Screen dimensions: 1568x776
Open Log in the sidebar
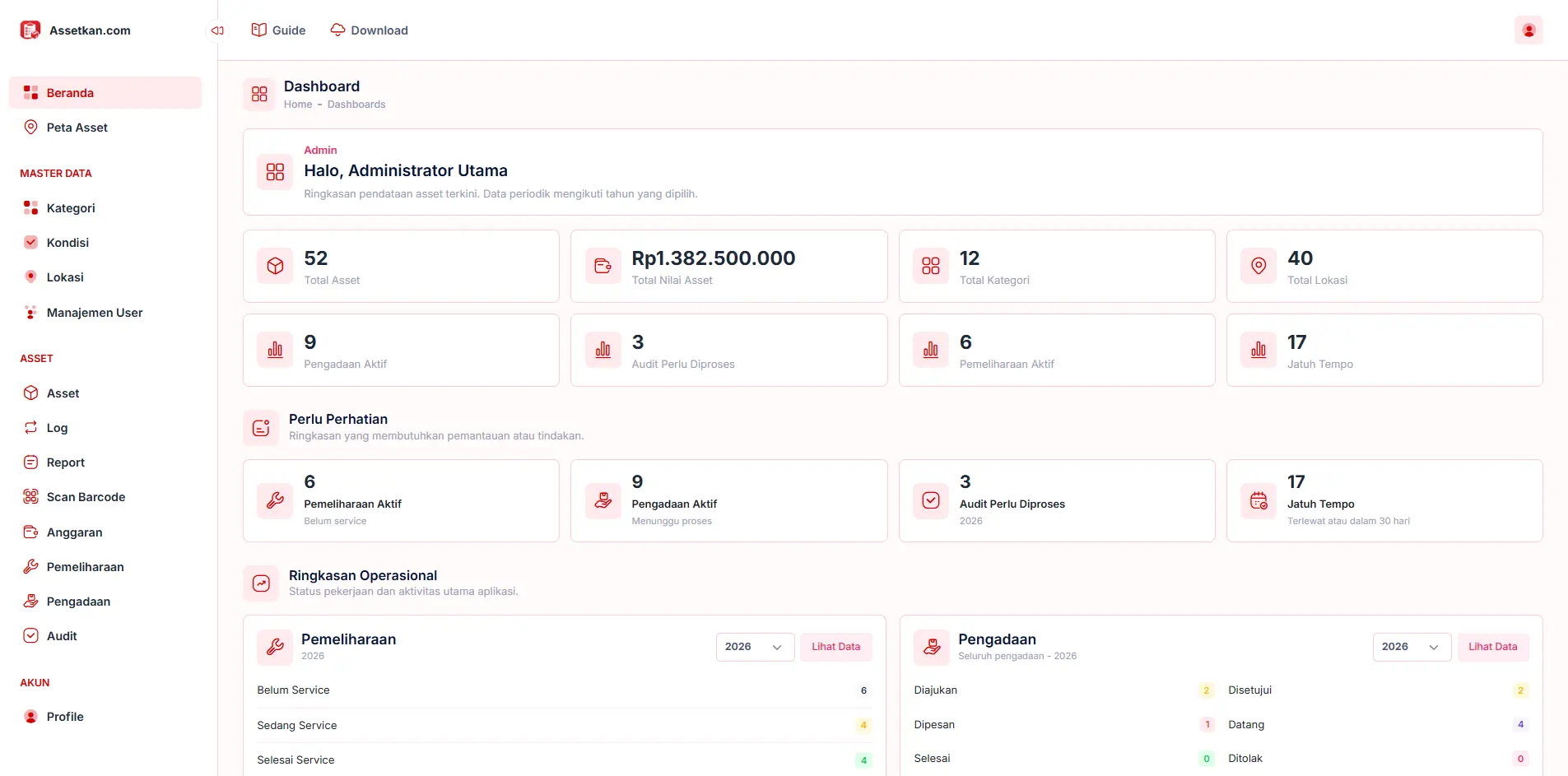105,428
